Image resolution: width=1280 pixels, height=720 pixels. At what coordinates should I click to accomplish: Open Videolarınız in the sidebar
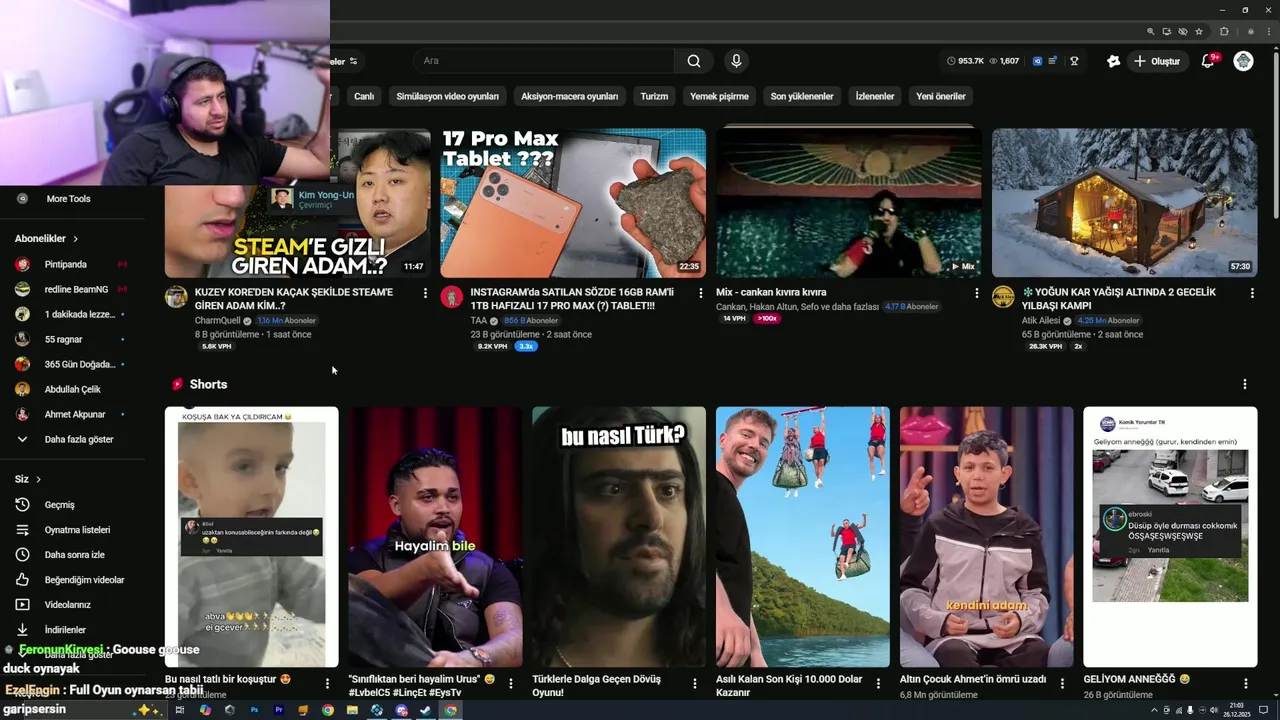click(68, 605)
